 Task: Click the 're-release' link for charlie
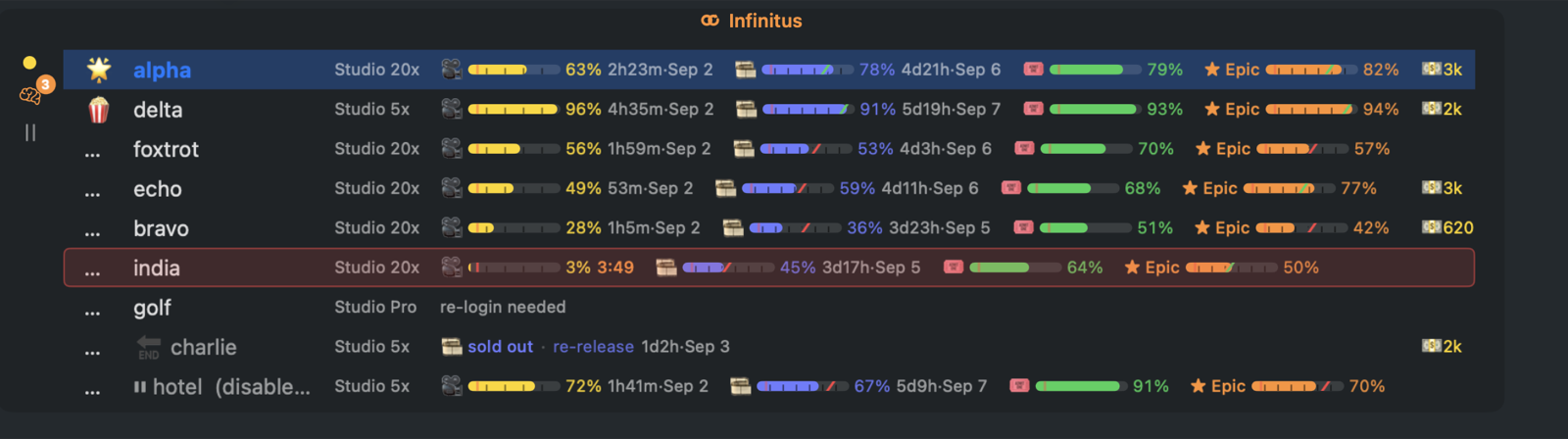pos(593,346)
